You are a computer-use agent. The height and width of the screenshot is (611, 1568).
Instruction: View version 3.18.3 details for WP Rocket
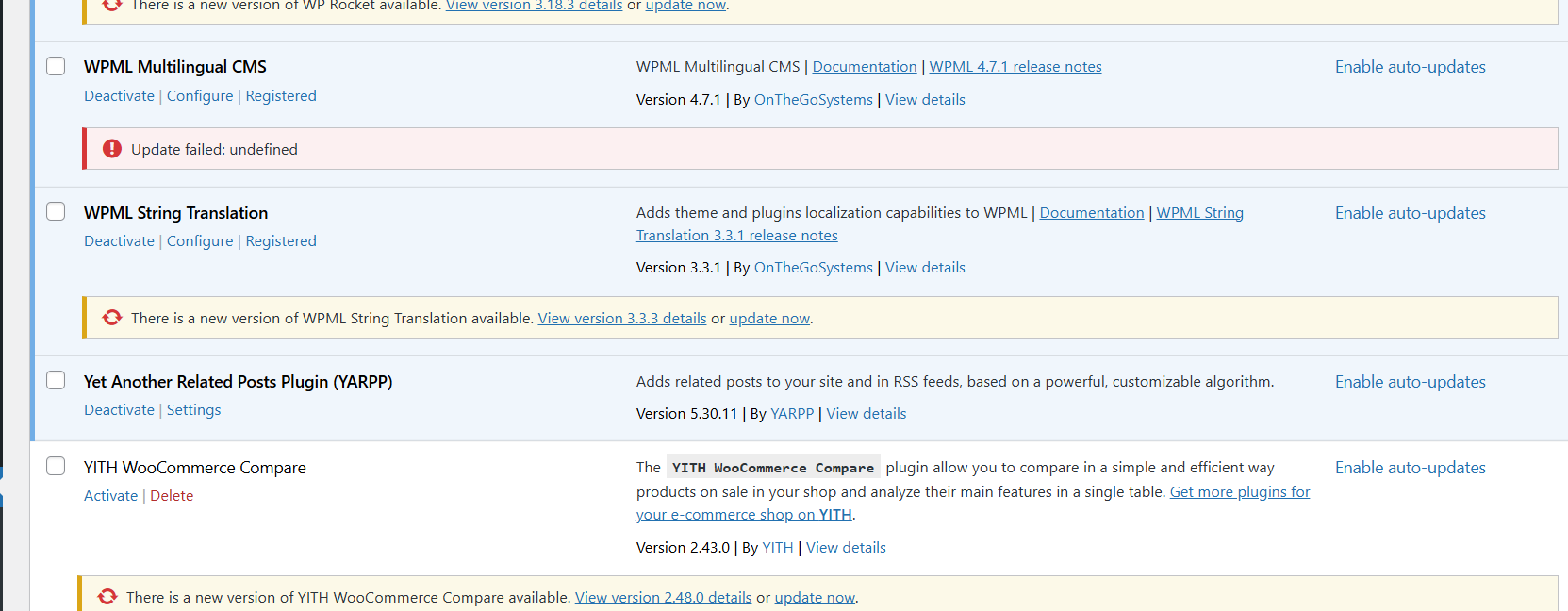coord(534,6)
